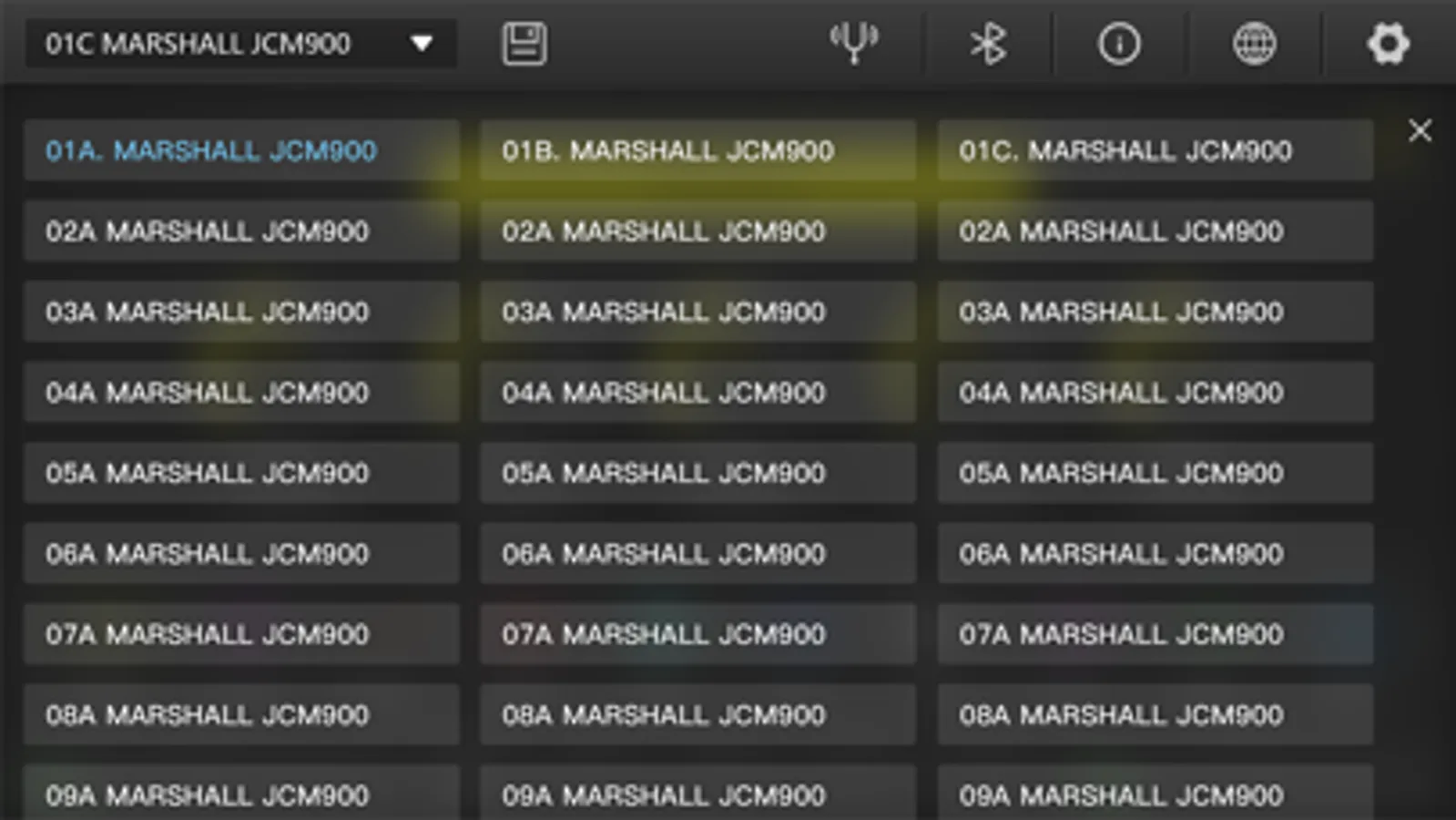The height and width of the screenshot is (820, 1456).
Task: Click 07A MARSHALL JCM900 in the left column
Action: [242, 634]
